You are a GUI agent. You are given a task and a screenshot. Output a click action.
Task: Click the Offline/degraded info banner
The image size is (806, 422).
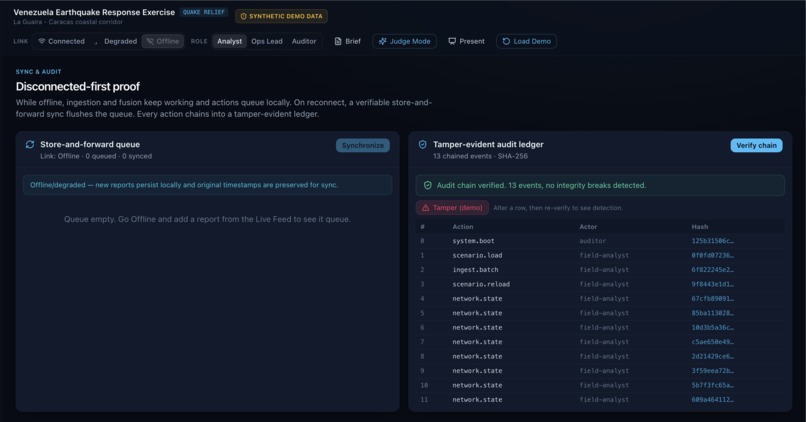tap(208, 185)
